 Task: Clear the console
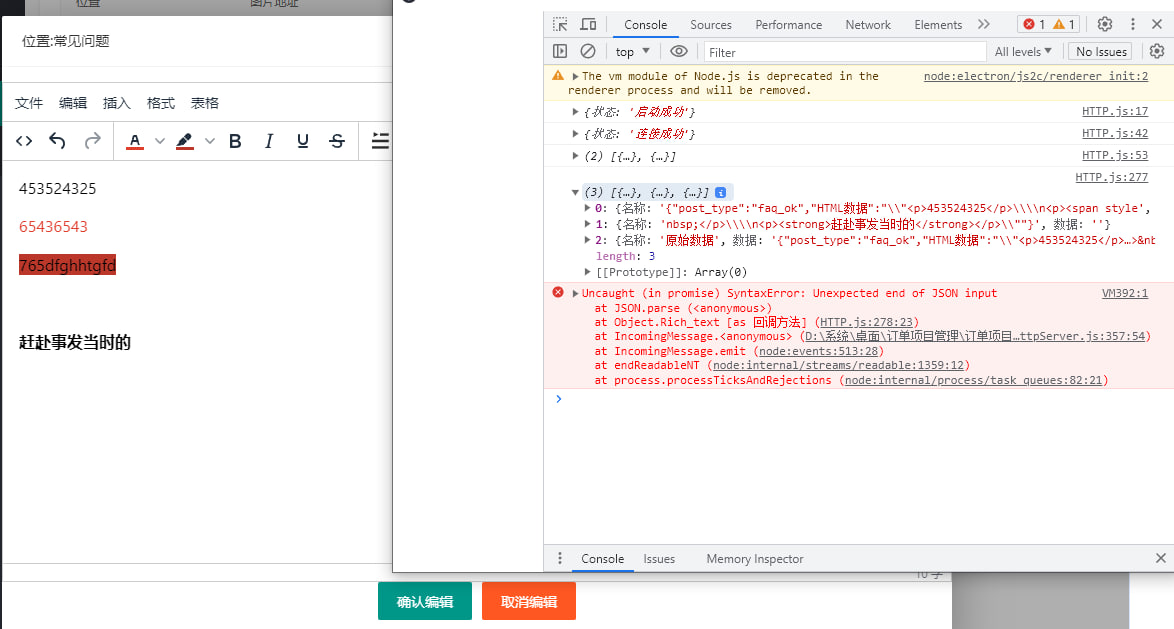pyautogui.click(x=588, y=52)
